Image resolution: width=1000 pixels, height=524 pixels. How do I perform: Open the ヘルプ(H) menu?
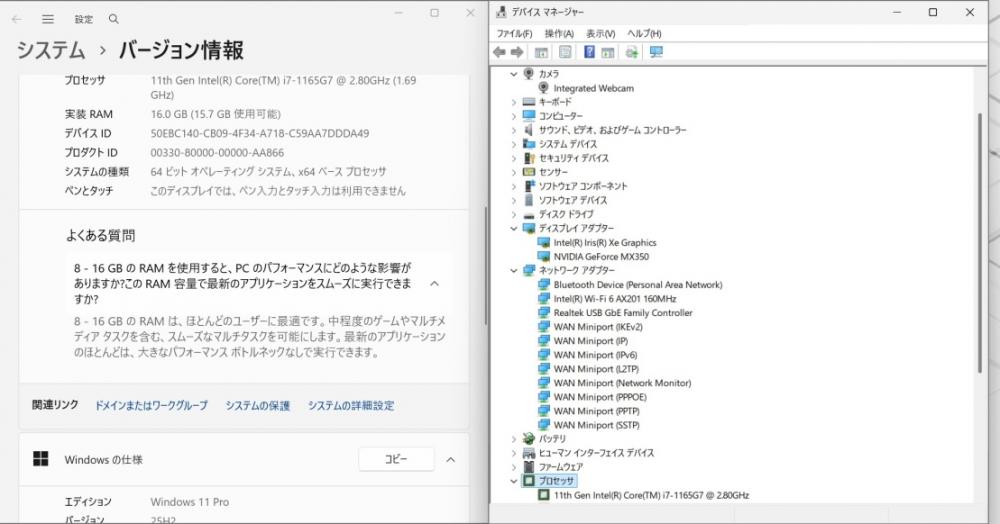[644, 33]
